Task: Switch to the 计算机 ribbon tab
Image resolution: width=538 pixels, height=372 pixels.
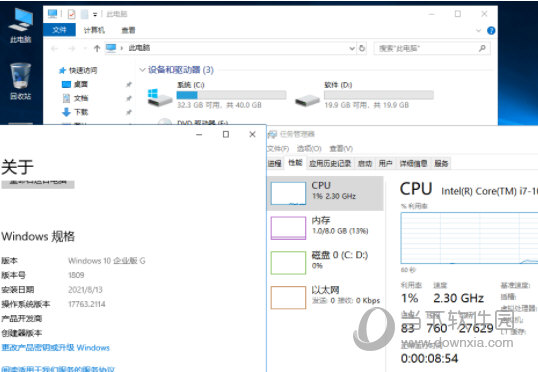Action: (94, 30)
